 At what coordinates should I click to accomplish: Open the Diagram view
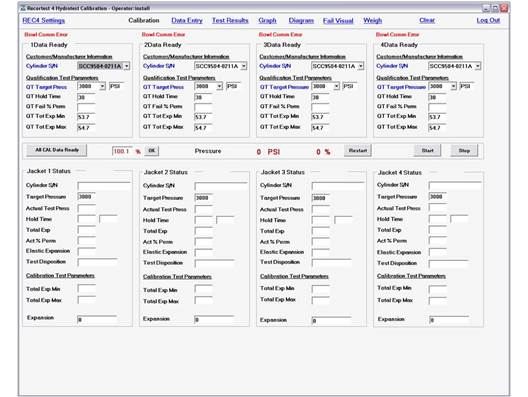[x=301, y=20]
